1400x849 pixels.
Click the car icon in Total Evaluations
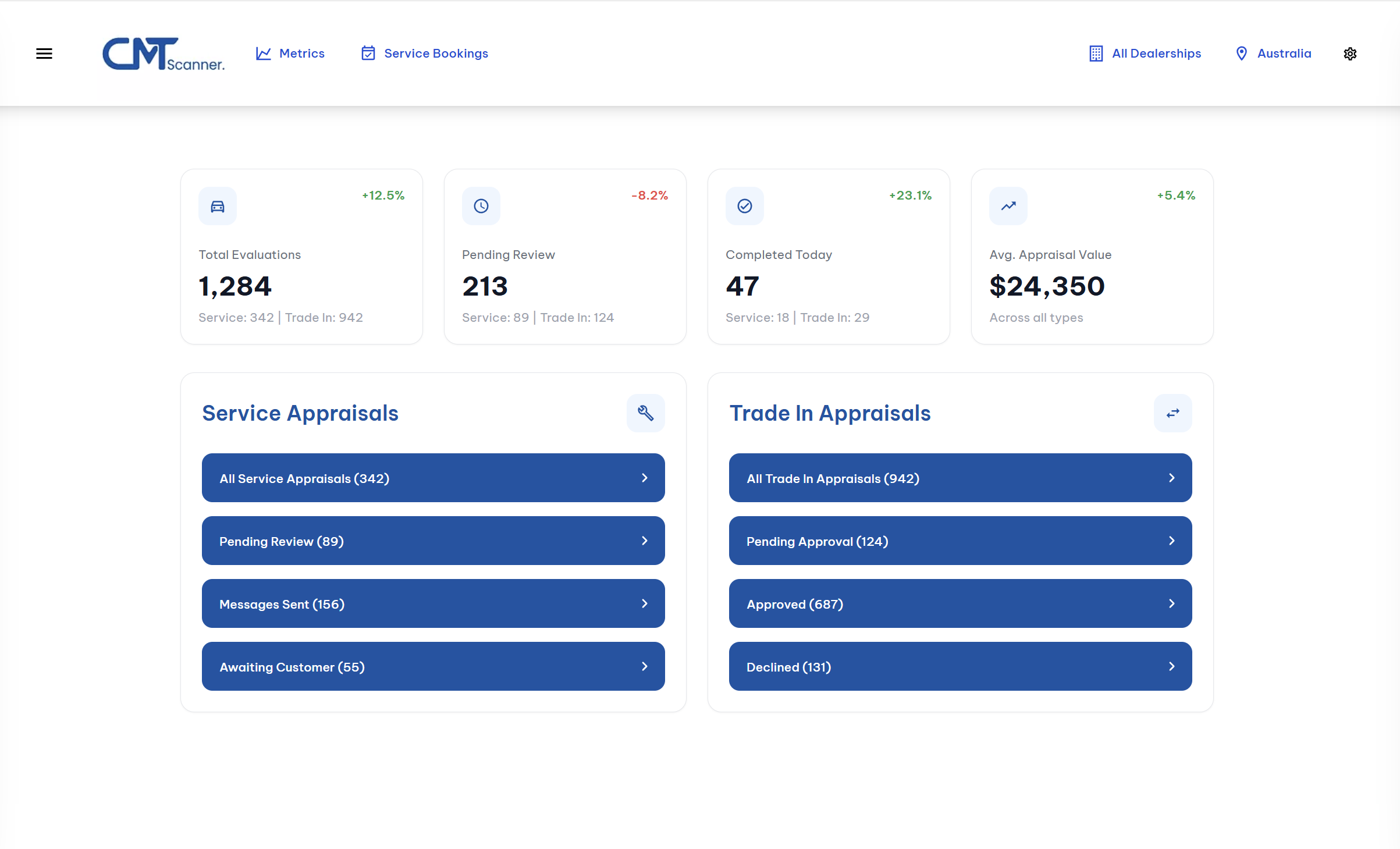(x=218, y=206)
